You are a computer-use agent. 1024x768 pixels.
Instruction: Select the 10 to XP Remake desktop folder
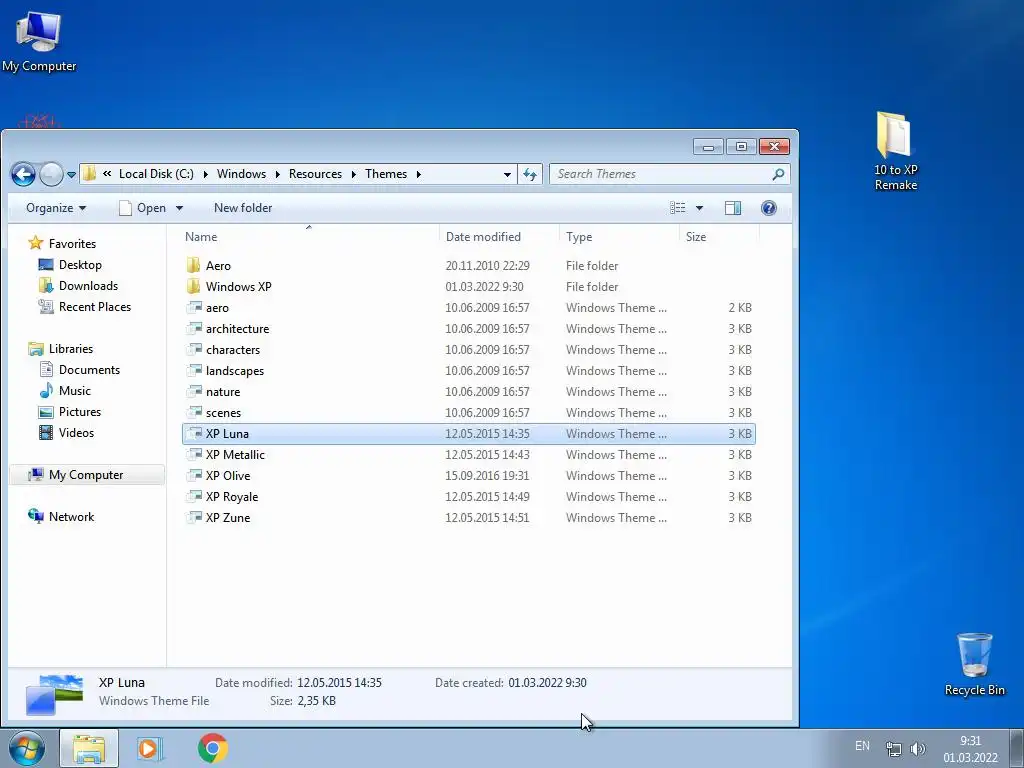(895, 151)
